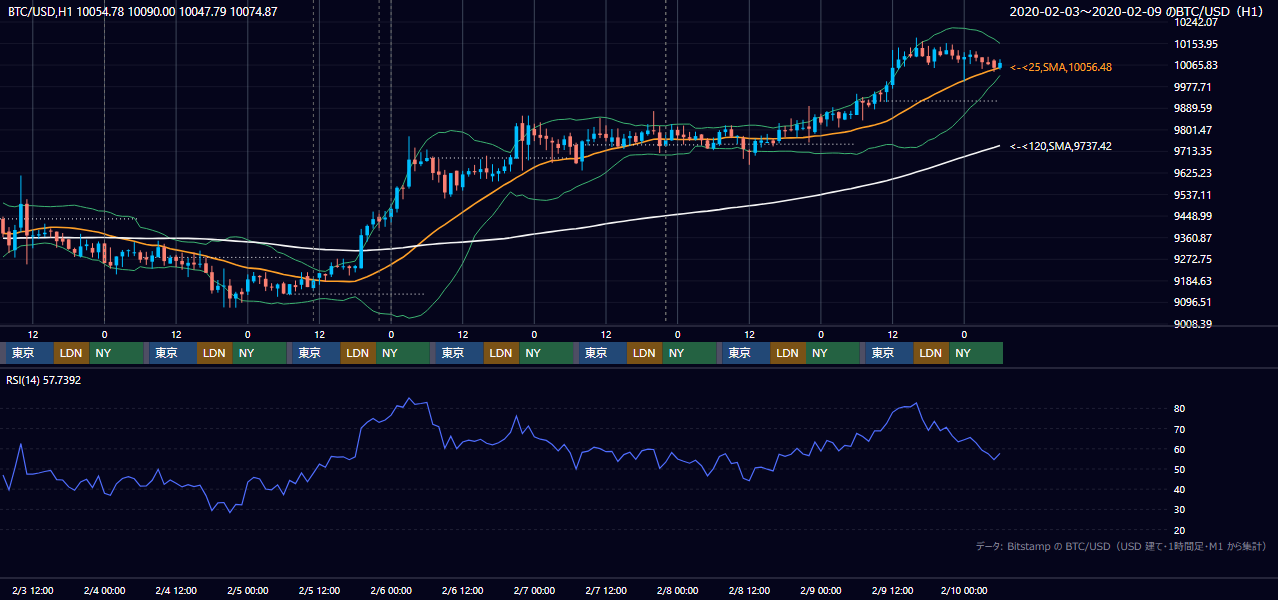Click the RSI(14) 57.7392 indicator label

[45, 380]
